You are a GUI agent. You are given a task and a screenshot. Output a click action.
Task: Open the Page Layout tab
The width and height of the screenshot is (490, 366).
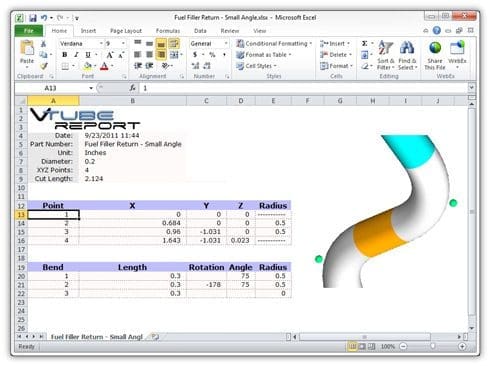tap(126, 31)
